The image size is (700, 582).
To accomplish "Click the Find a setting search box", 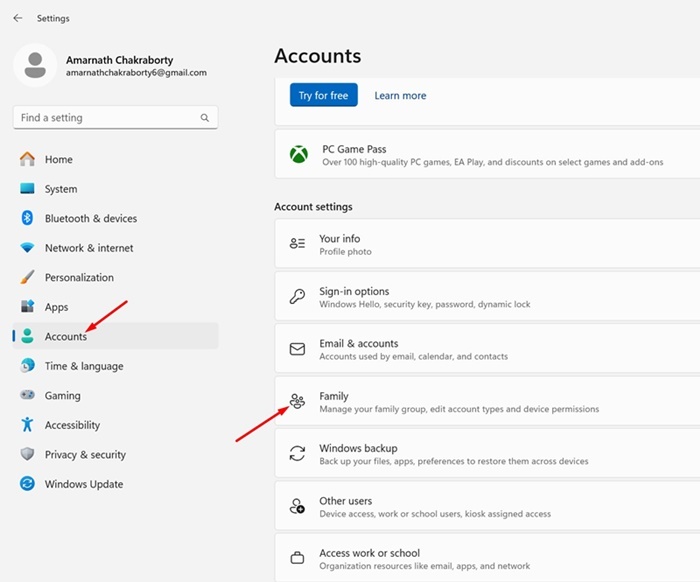I will 116,118.
